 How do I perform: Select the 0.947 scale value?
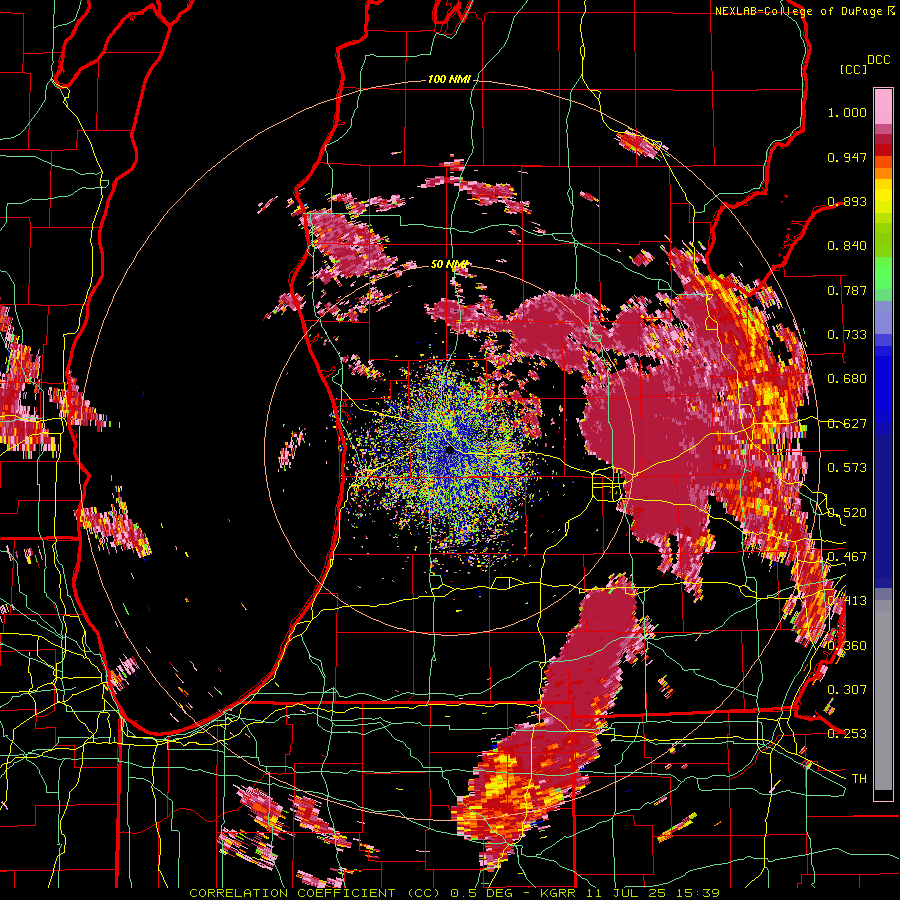847,157
